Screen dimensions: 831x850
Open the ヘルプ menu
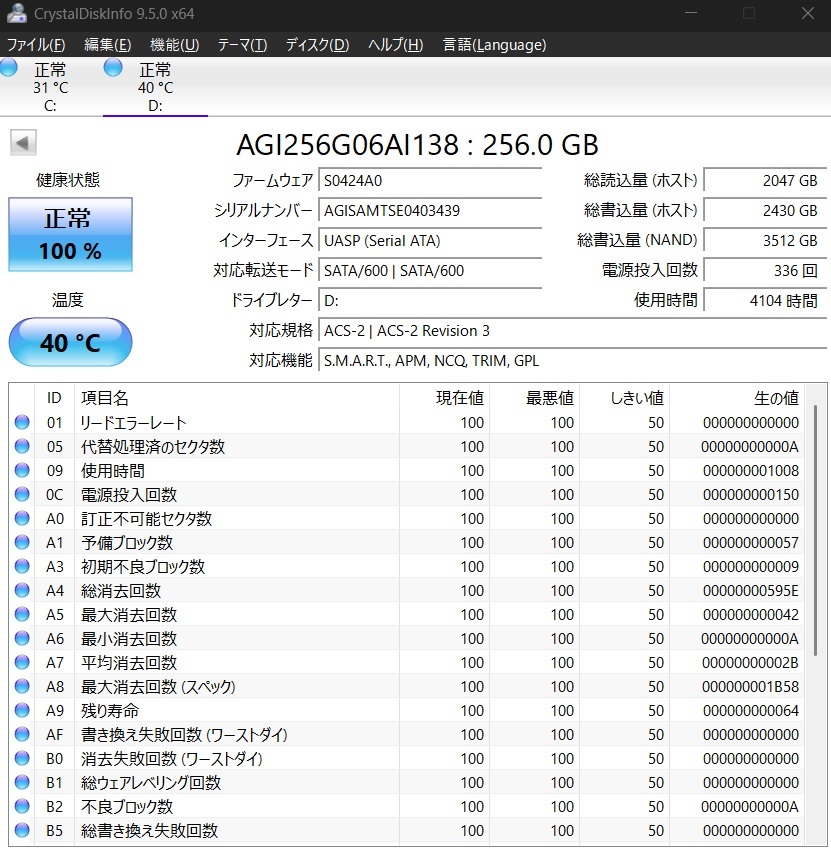[393, 44]
